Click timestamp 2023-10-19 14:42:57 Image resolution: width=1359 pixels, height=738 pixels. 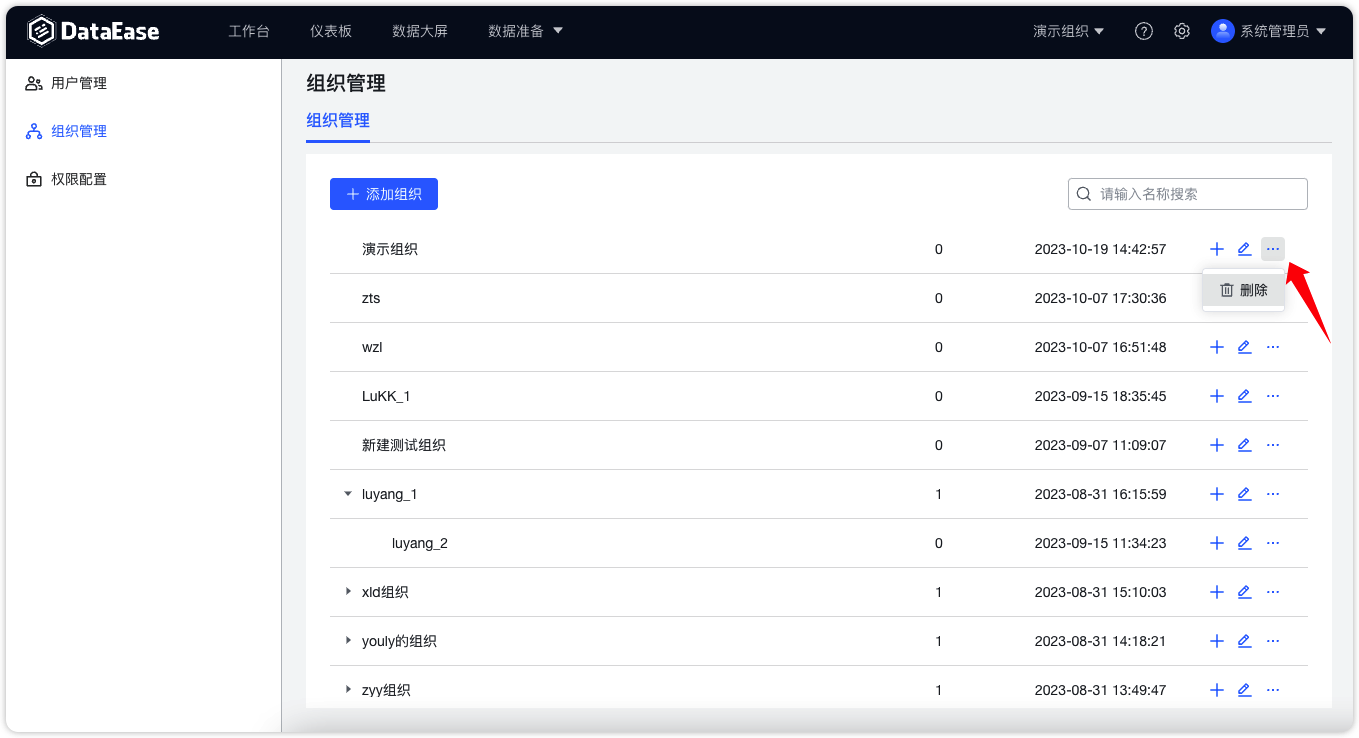(x=1100, y=249)
